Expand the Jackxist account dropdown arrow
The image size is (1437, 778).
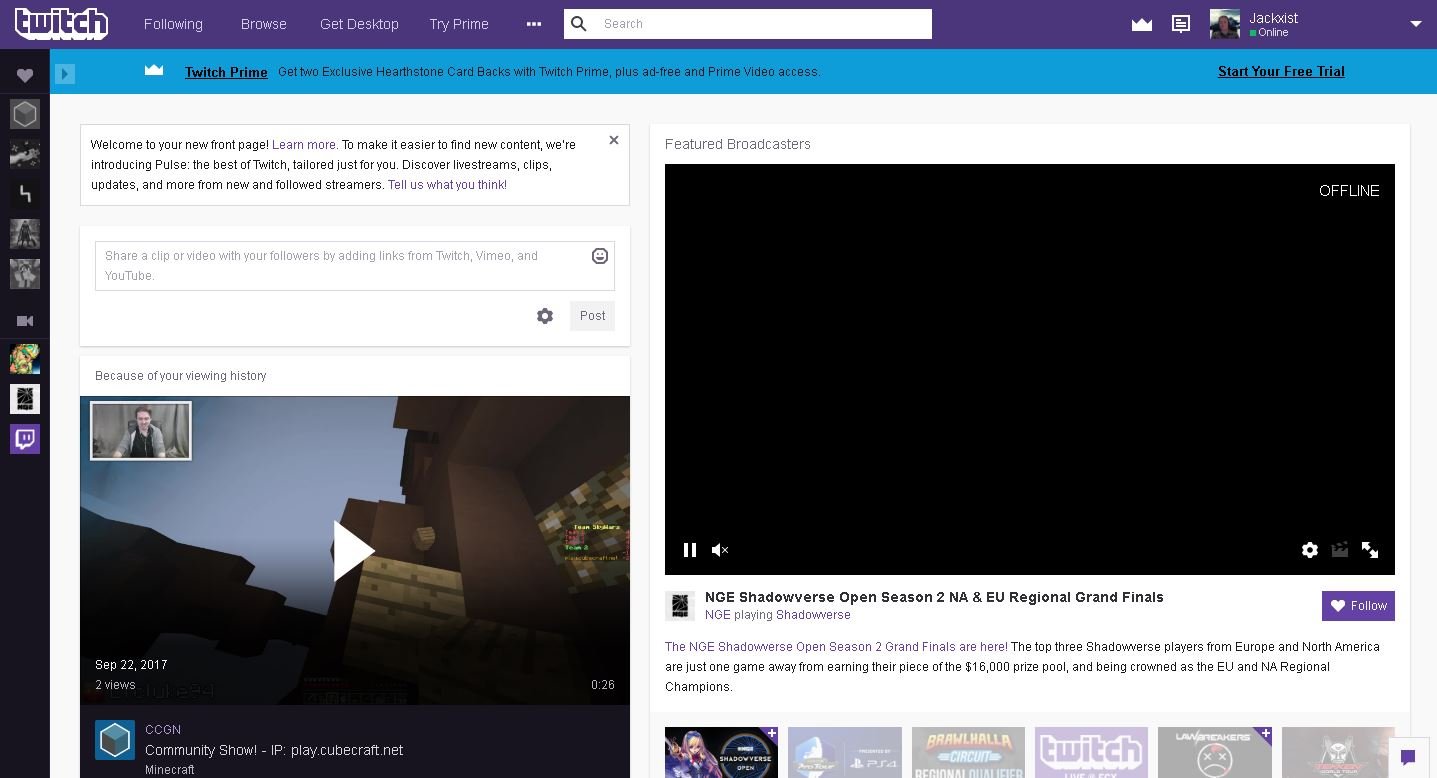[1416, 24]
